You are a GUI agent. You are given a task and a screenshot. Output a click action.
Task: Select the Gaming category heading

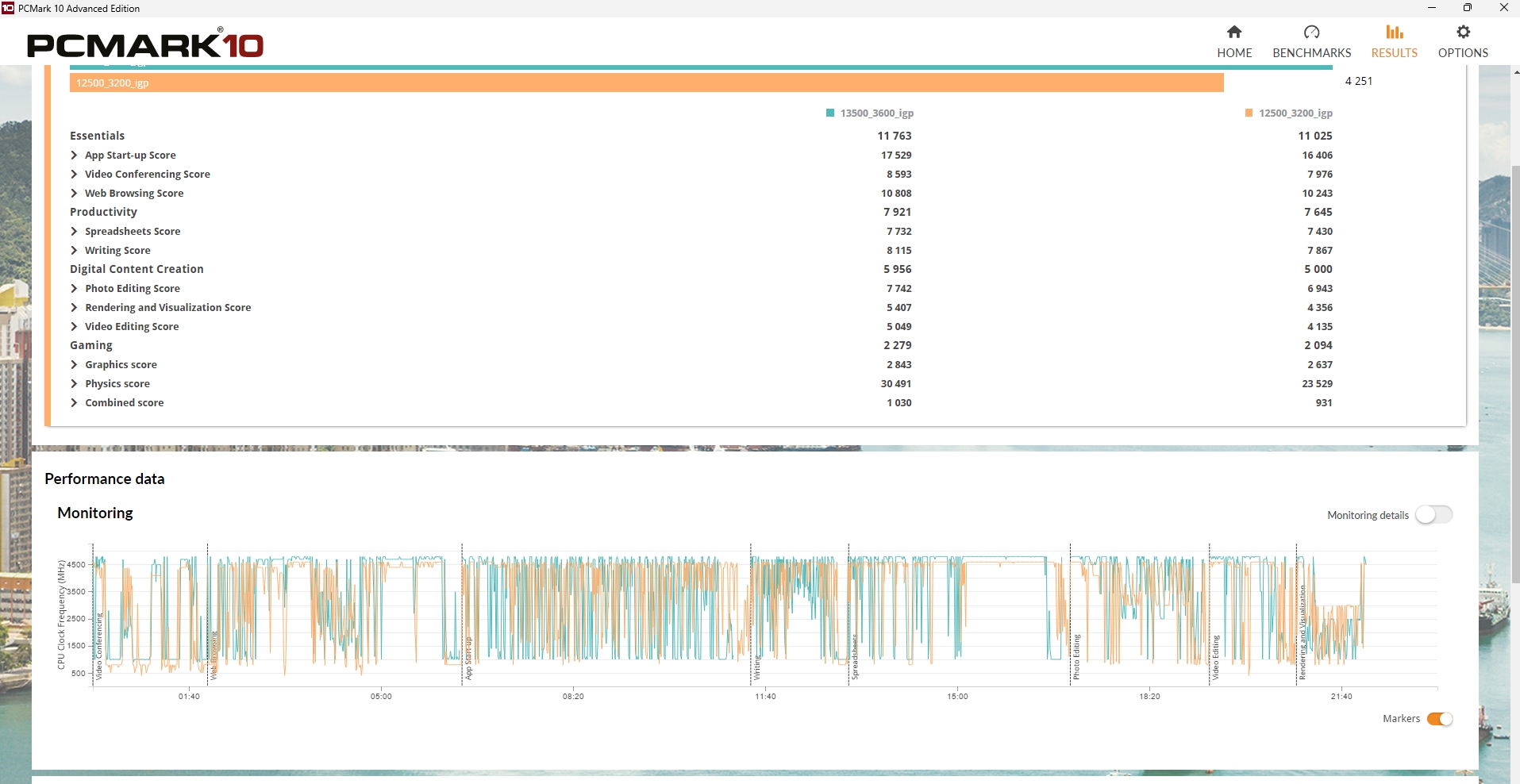click(x=91, y=345)
